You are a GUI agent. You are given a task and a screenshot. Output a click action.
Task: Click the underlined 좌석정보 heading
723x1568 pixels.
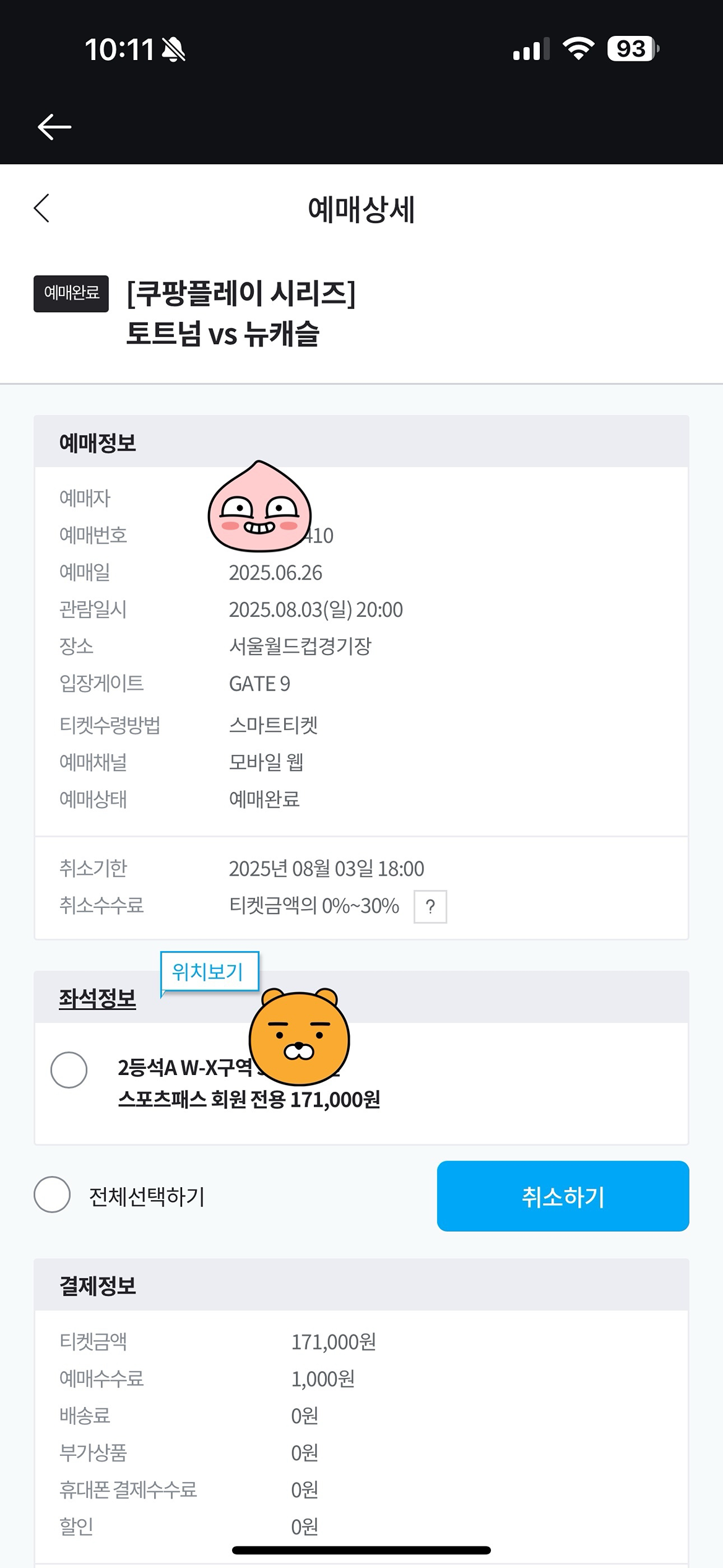point(97,998)
